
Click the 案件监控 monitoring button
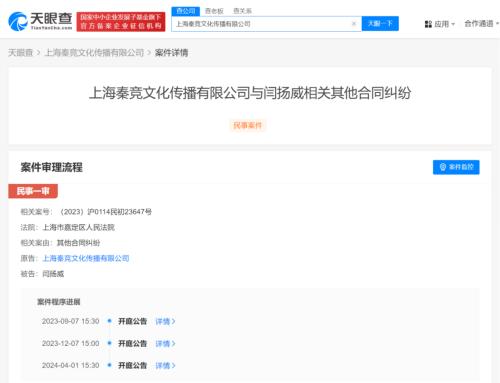point(456,167)
